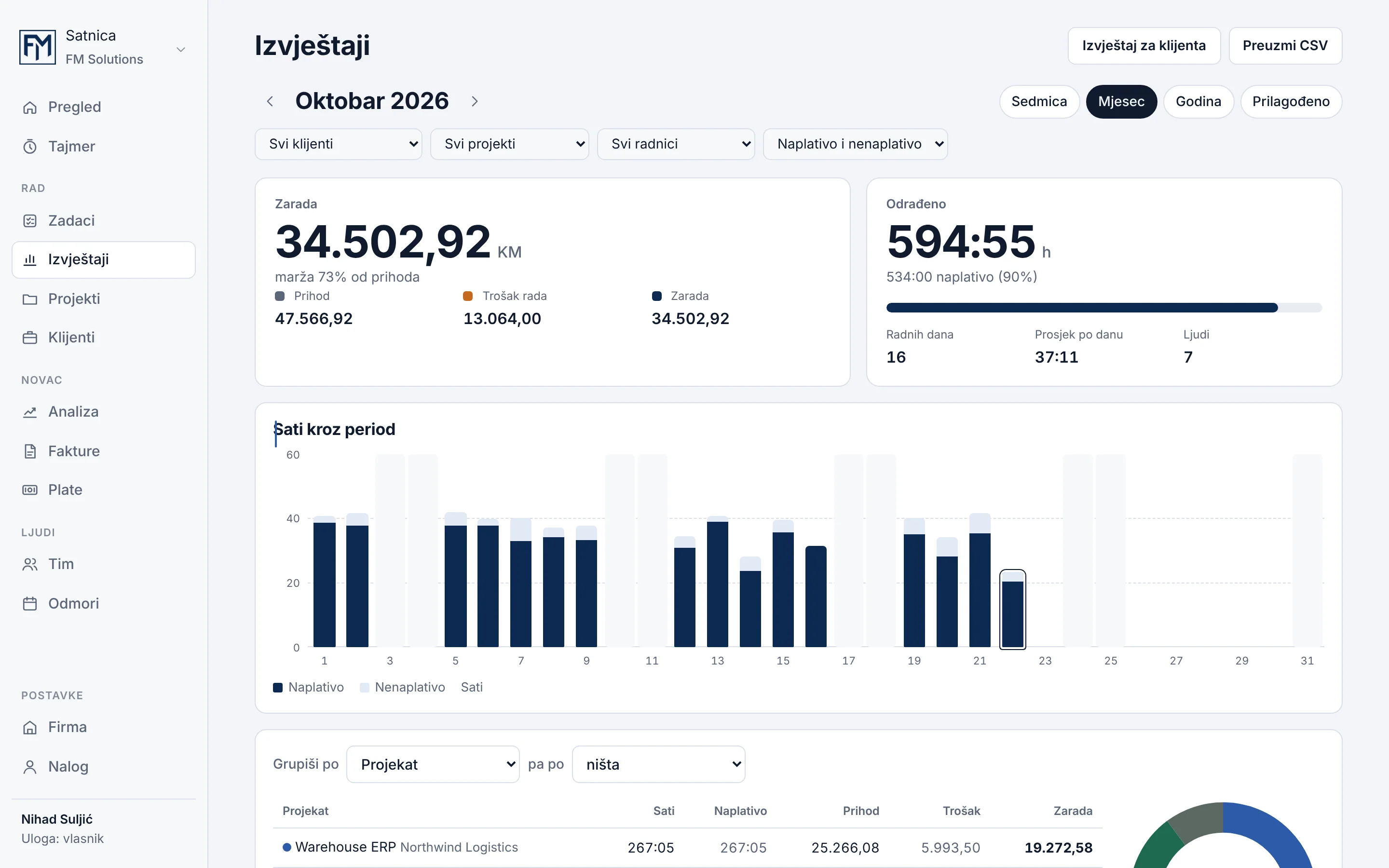Click the Nalog user icon

pyautogui.click(x=30, y=767)
